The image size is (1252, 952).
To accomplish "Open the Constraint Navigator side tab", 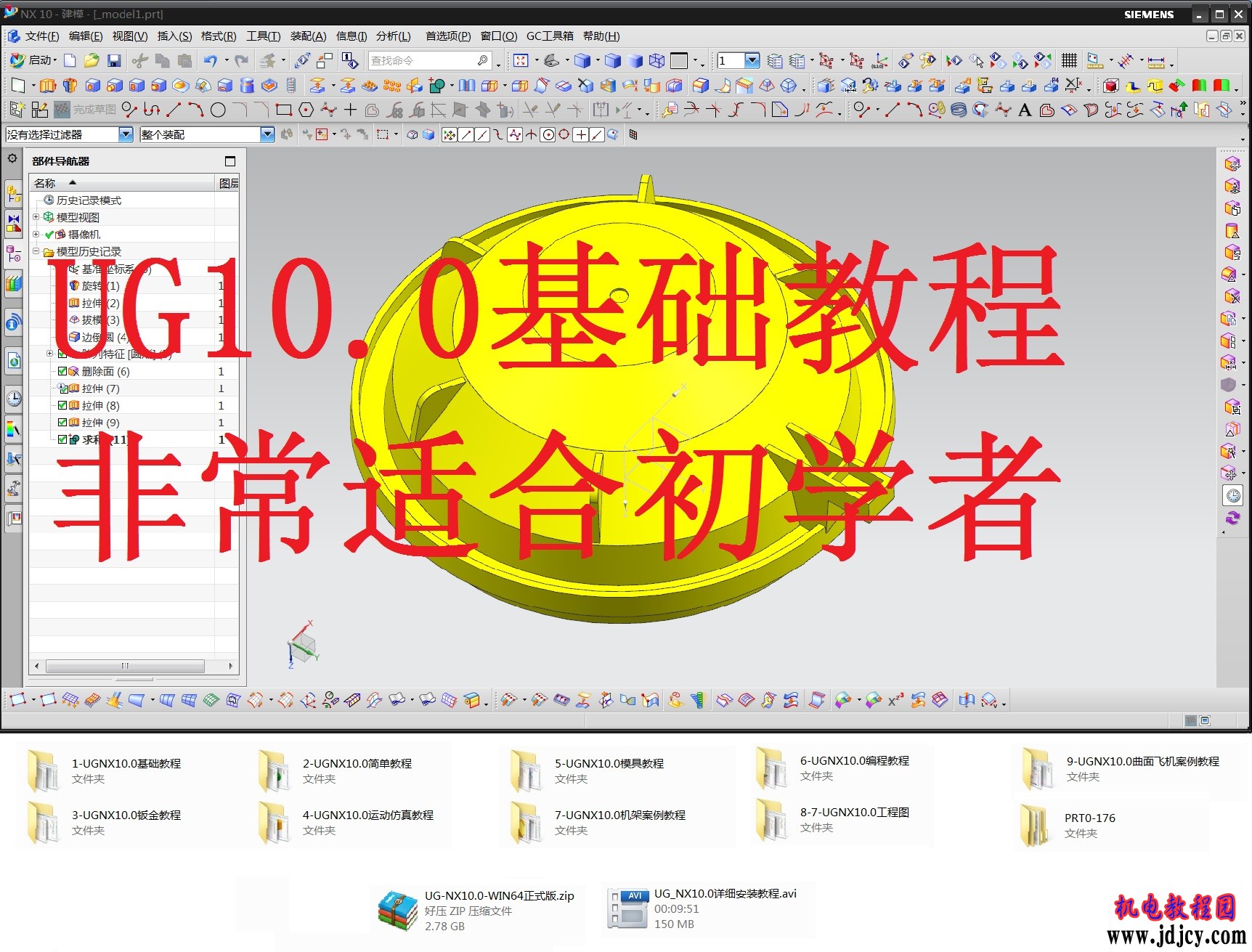I will point(13,223).
